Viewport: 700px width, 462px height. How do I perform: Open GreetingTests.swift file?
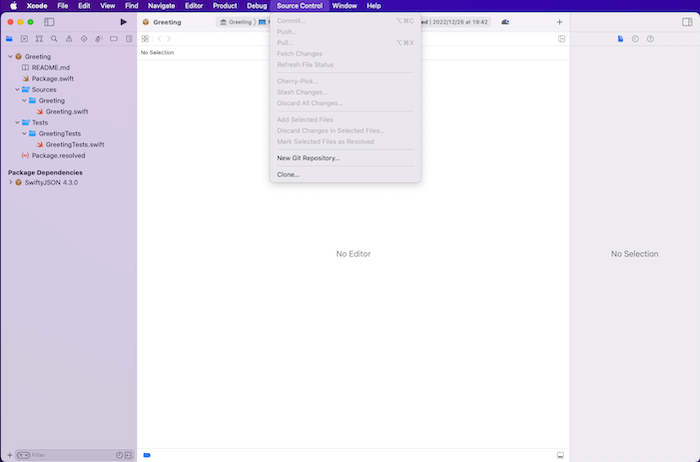[75, 145]
